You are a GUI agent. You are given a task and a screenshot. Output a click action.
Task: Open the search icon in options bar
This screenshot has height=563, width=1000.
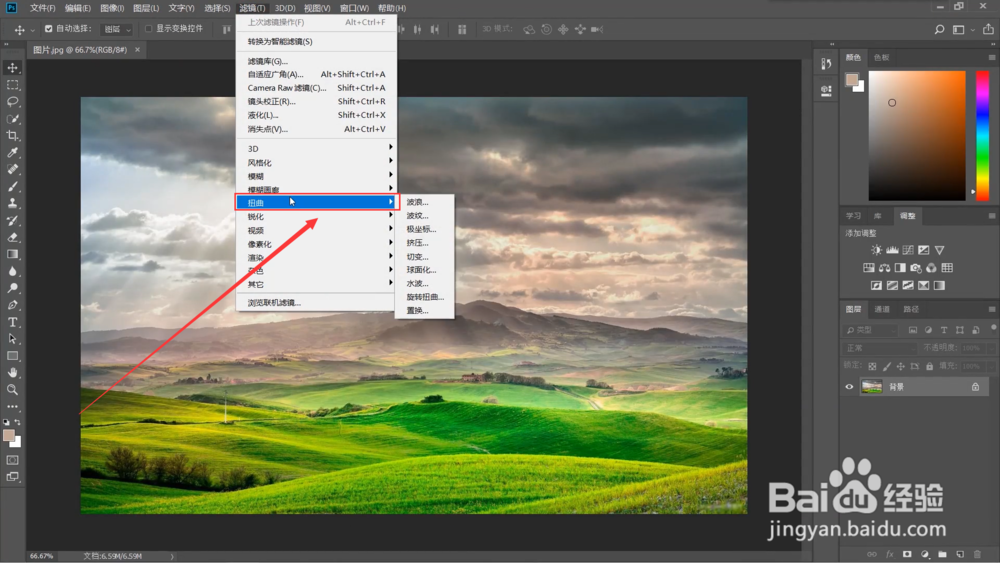(x=939, y=29)
